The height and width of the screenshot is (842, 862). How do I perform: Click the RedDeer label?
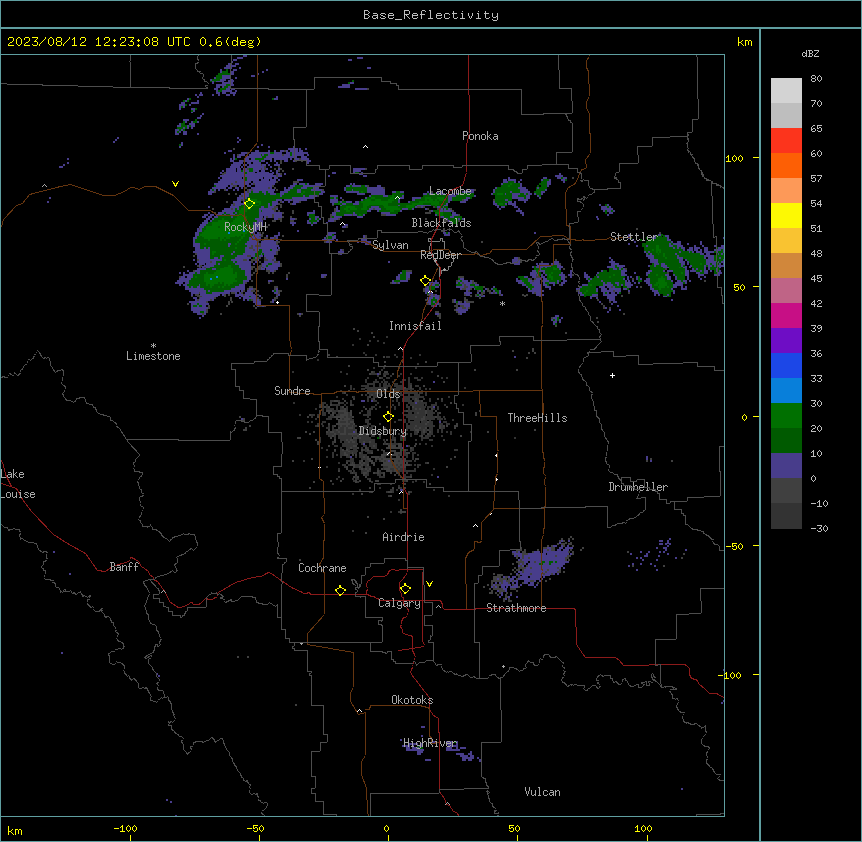(440, 255)
